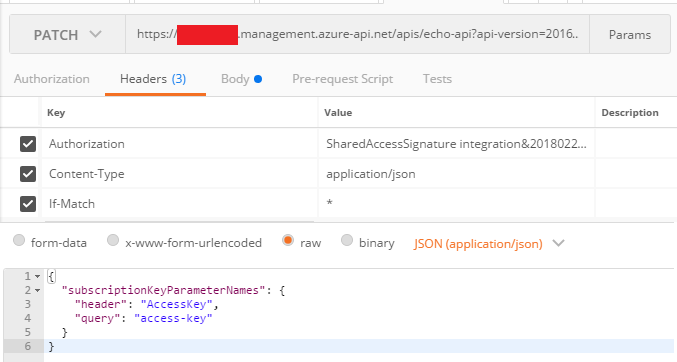Image resolution: width=677 pixels, height=362 pixels.
Task: Click the Authorization key cell
Action: click(180, 144)
